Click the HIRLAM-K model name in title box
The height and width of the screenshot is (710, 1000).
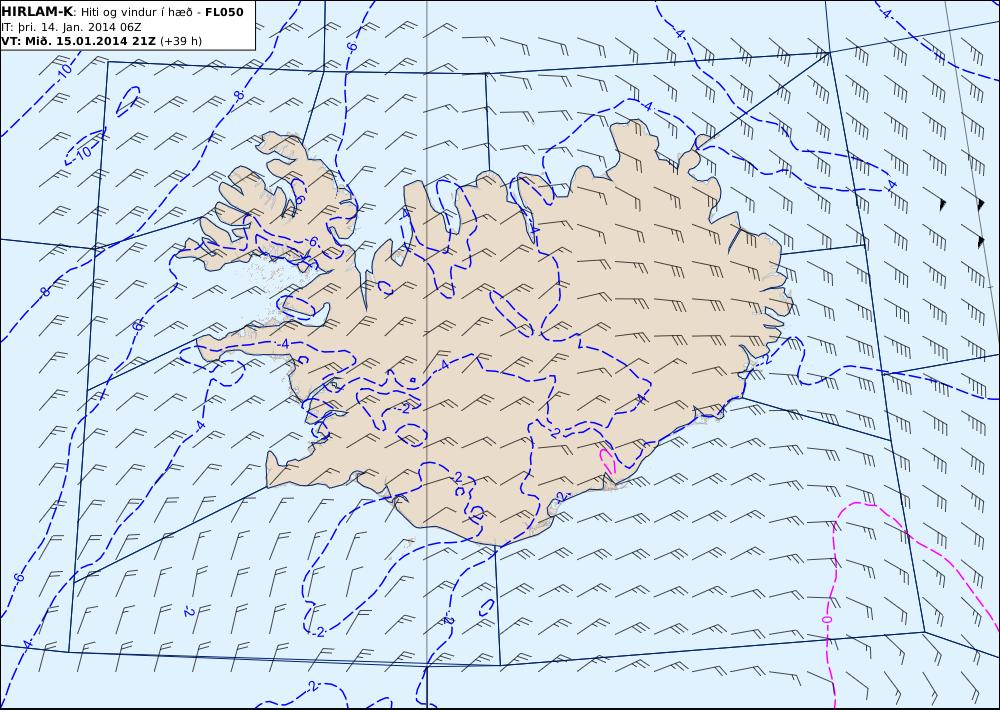pyautogui.click(x=38, y=12)
